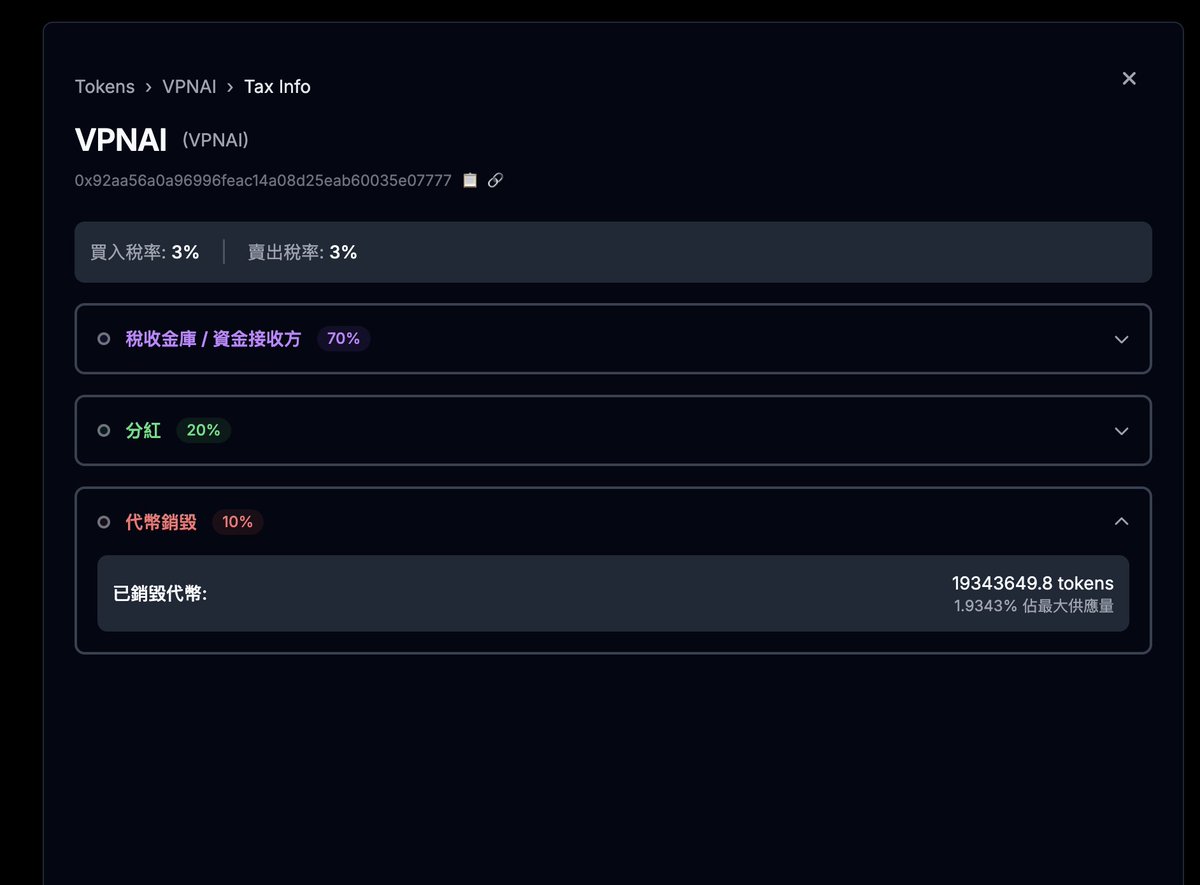Click the 代幣銷毀 heading

pos(161,522)
